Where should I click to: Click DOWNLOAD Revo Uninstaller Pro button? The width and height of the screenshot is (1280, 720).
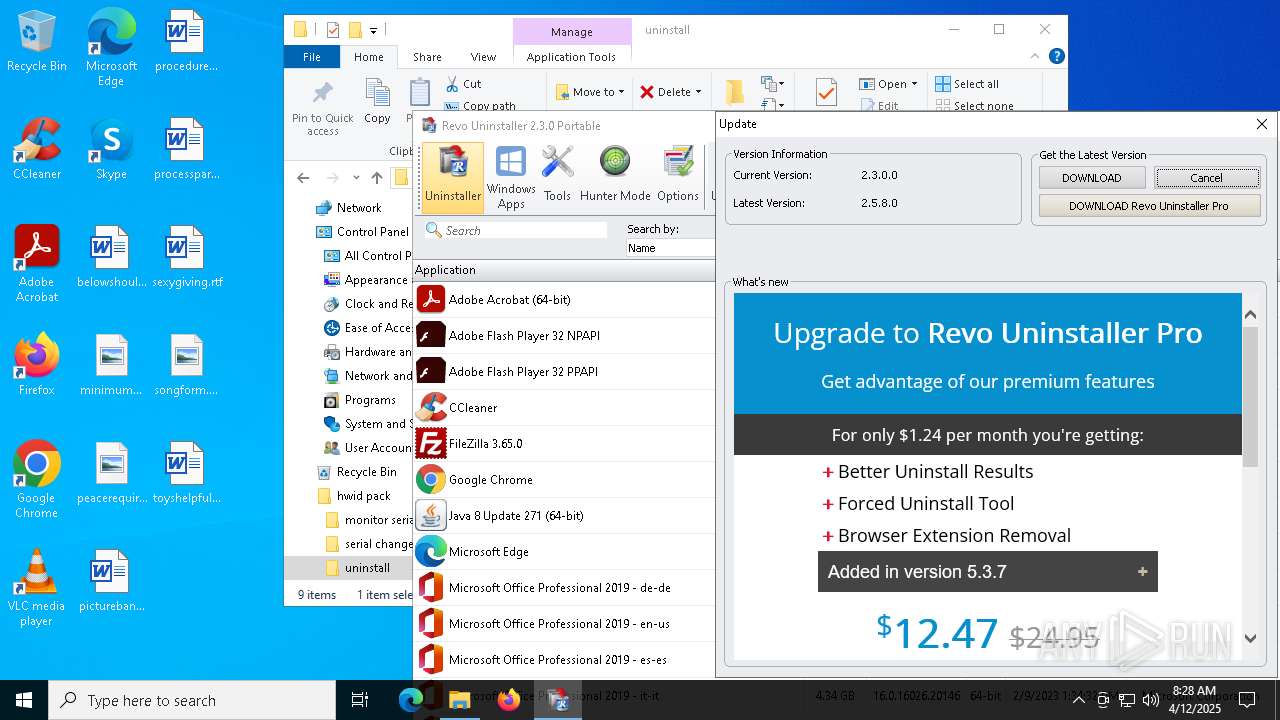click(x=1149, y=206)
